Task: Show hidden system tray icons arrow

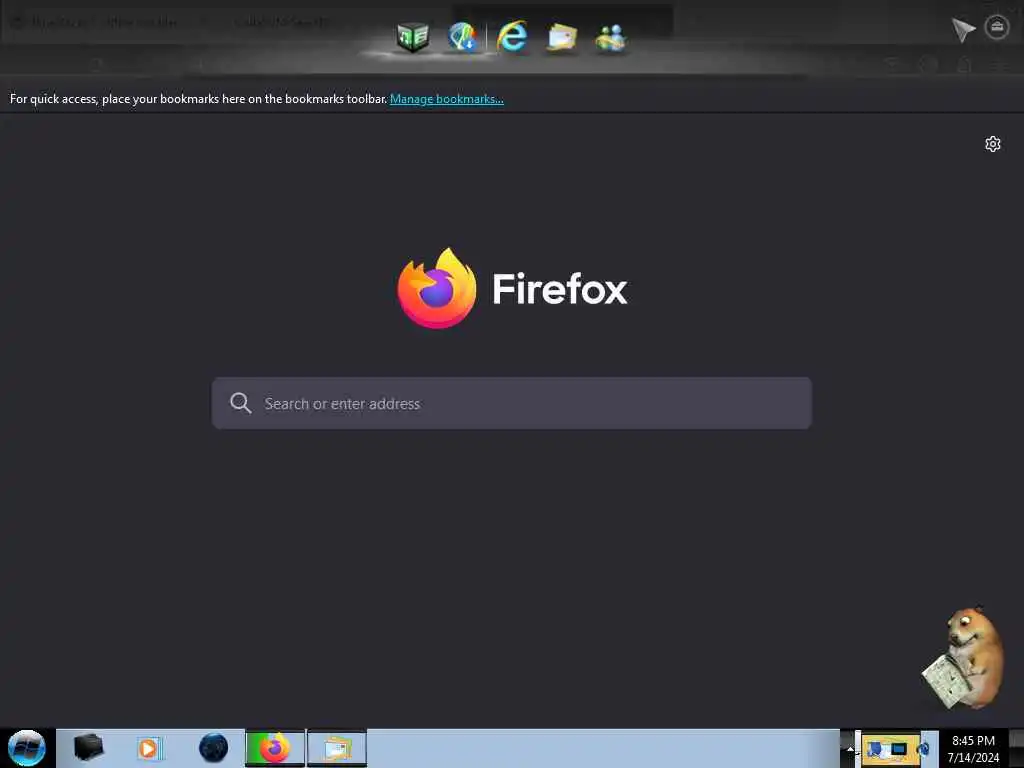Action: [850, 748]
